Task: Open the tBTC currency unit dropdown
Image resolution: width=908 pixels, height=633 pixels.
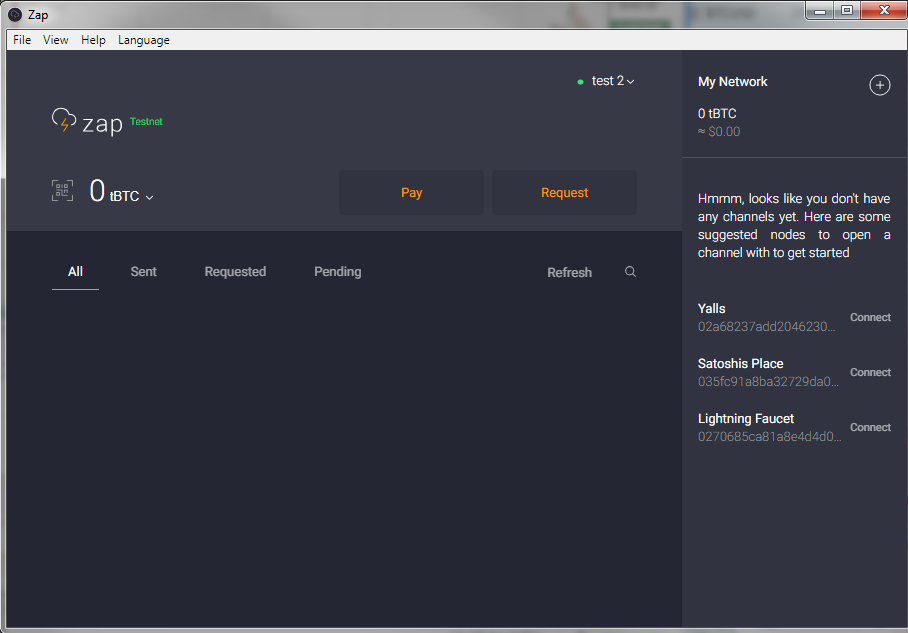Action: (131, 196)
